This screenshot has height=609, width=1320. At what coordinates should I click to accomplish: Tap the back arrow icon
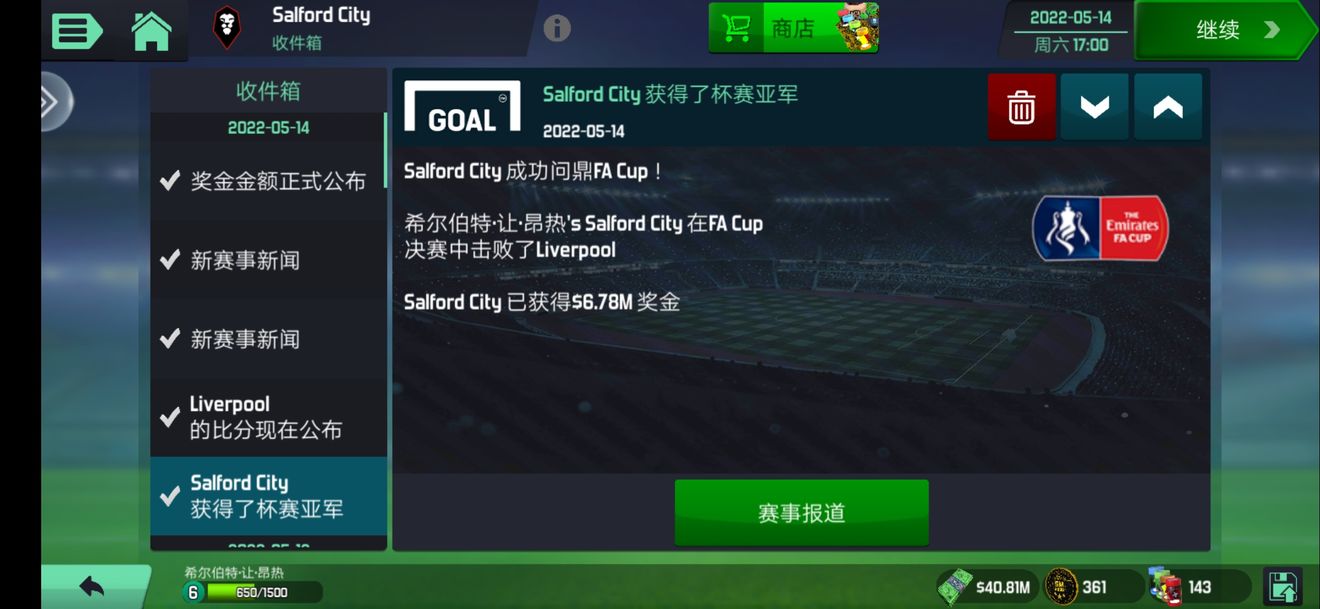[x=92, y=587]
